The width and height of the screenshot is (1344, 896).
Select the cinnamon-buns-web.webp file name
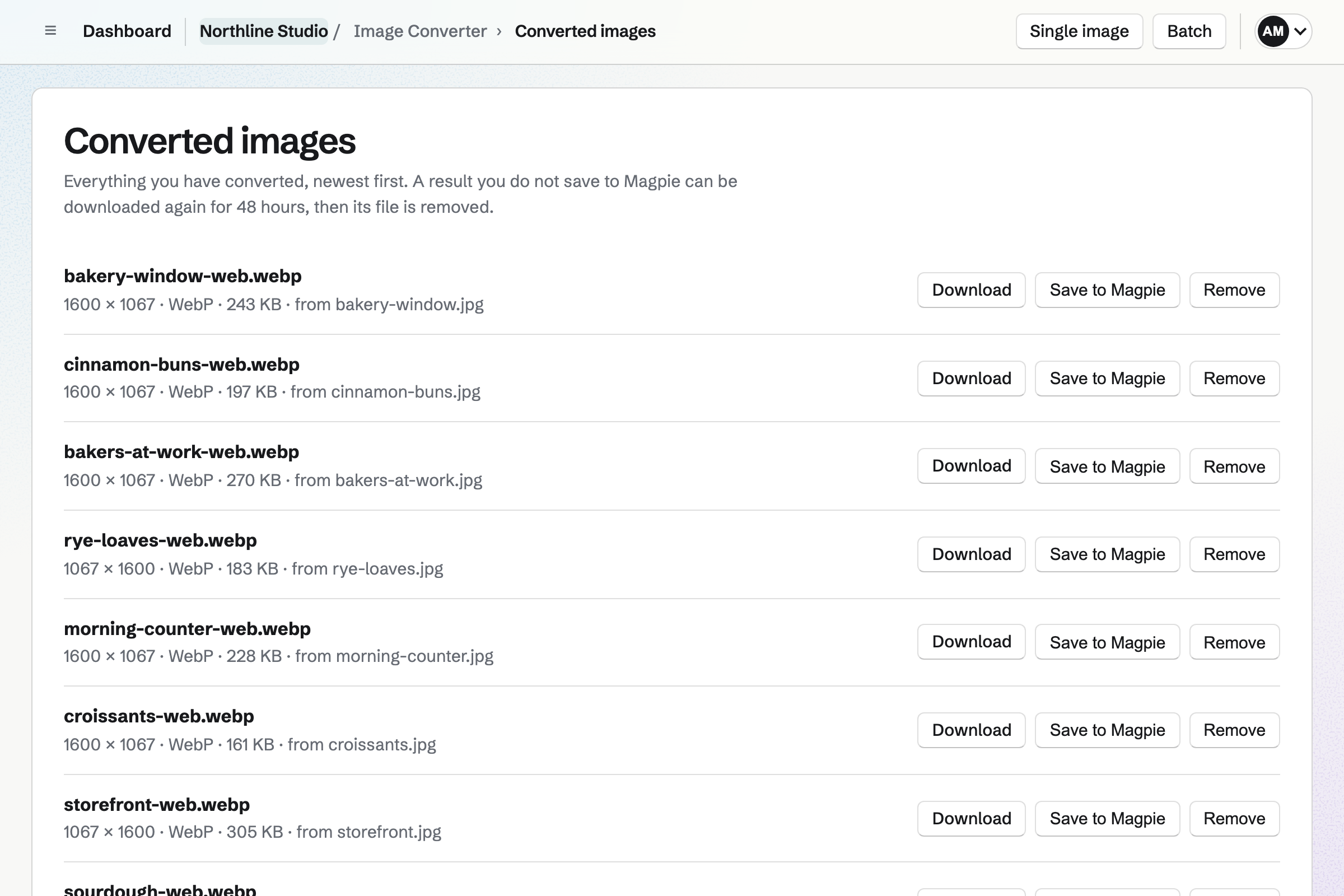coord(181,365)
